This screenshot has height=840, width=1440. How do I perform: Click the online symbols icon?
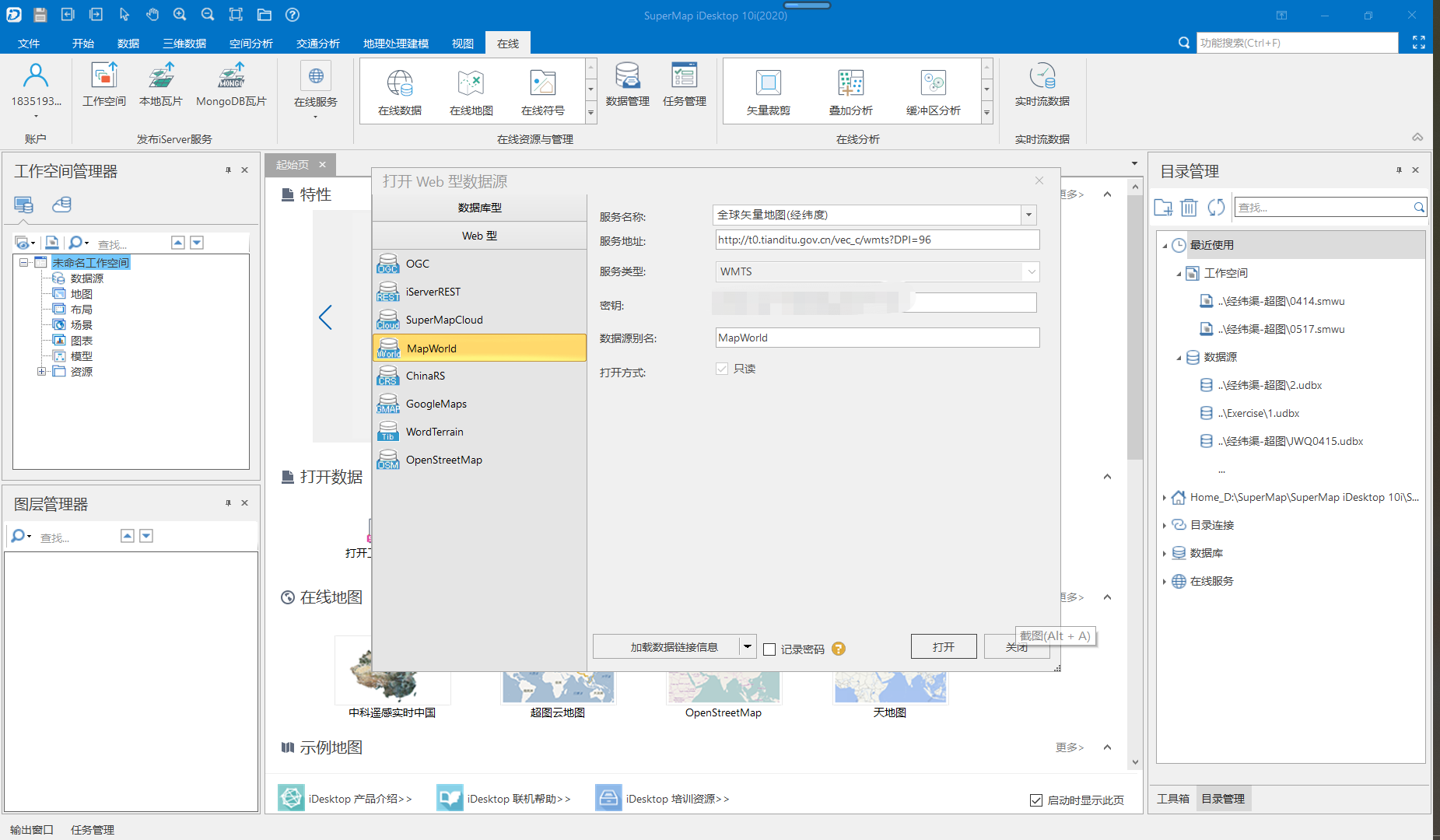tap(543, 83)
